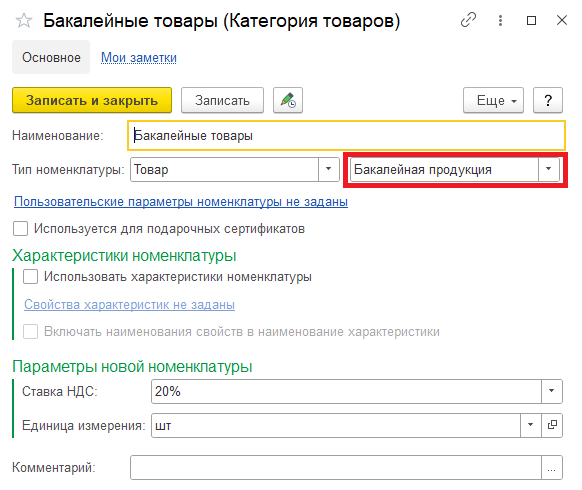Viewport: 582px width, 490px height.
Task: Open the Еще menu button
Action: (x=493, y=100)
